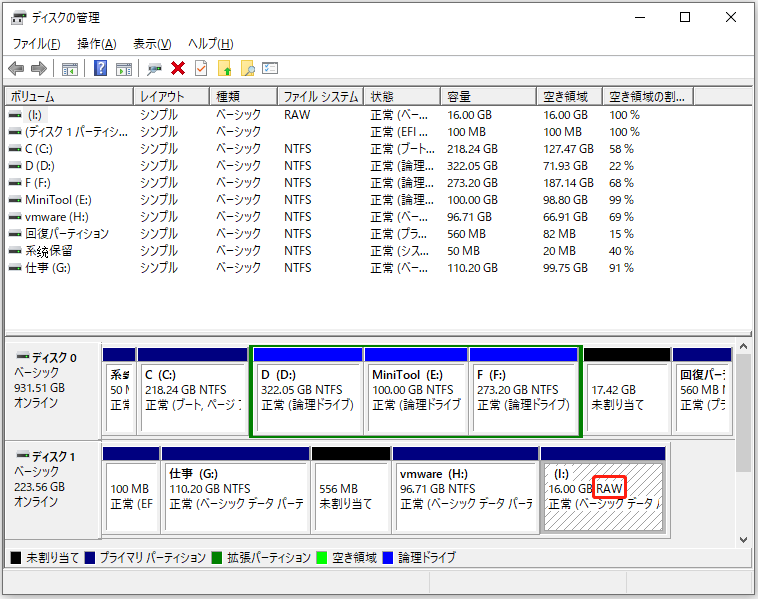Screen dimensions: 758x599
Task: Sort by 種類 column header
Action: 244,97
